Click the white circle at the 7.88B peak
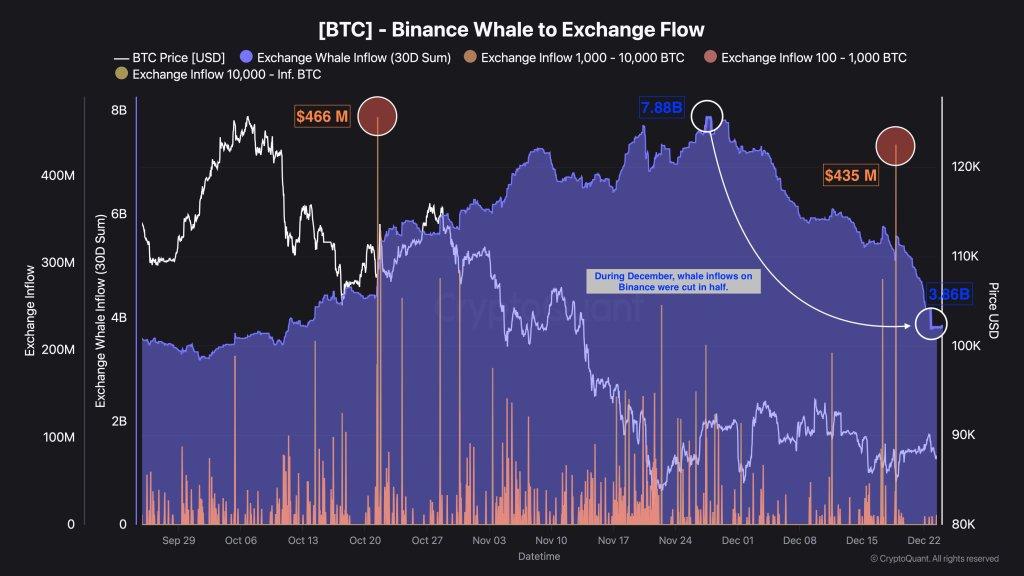 click(x=709, y=116)
